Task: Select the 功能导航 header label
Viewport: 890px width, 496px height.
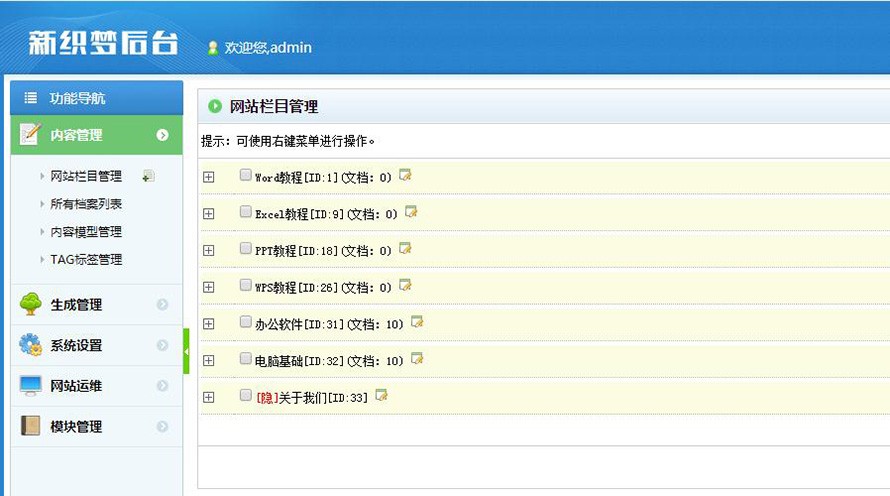Action: pyautogui.click(x=77, y=98)
